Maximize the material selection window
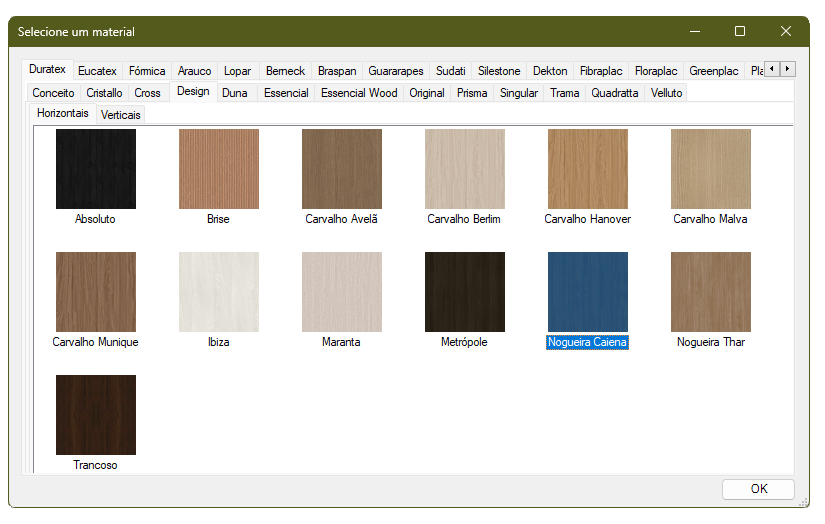The width and height of the screenshot is (825, 524). [x=740, y=32]
